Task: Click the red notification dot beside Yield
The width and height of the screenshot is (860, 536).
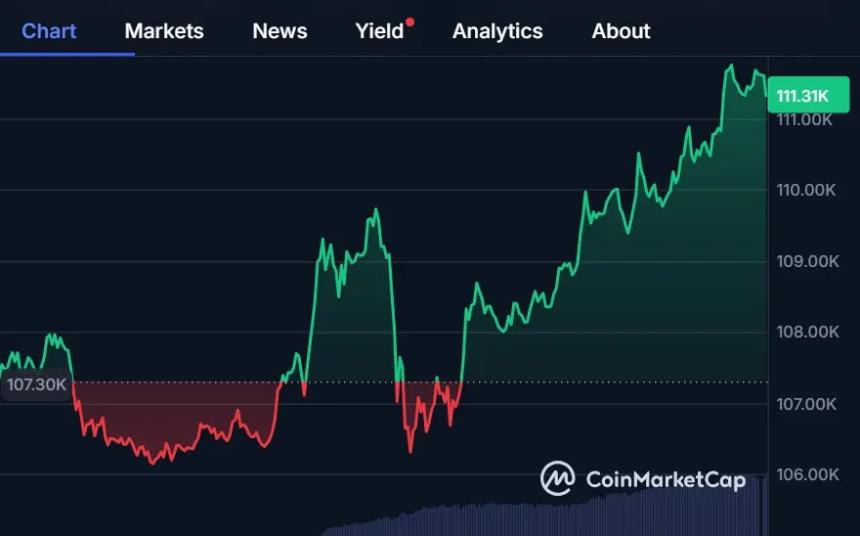Action: click(410, 21)
